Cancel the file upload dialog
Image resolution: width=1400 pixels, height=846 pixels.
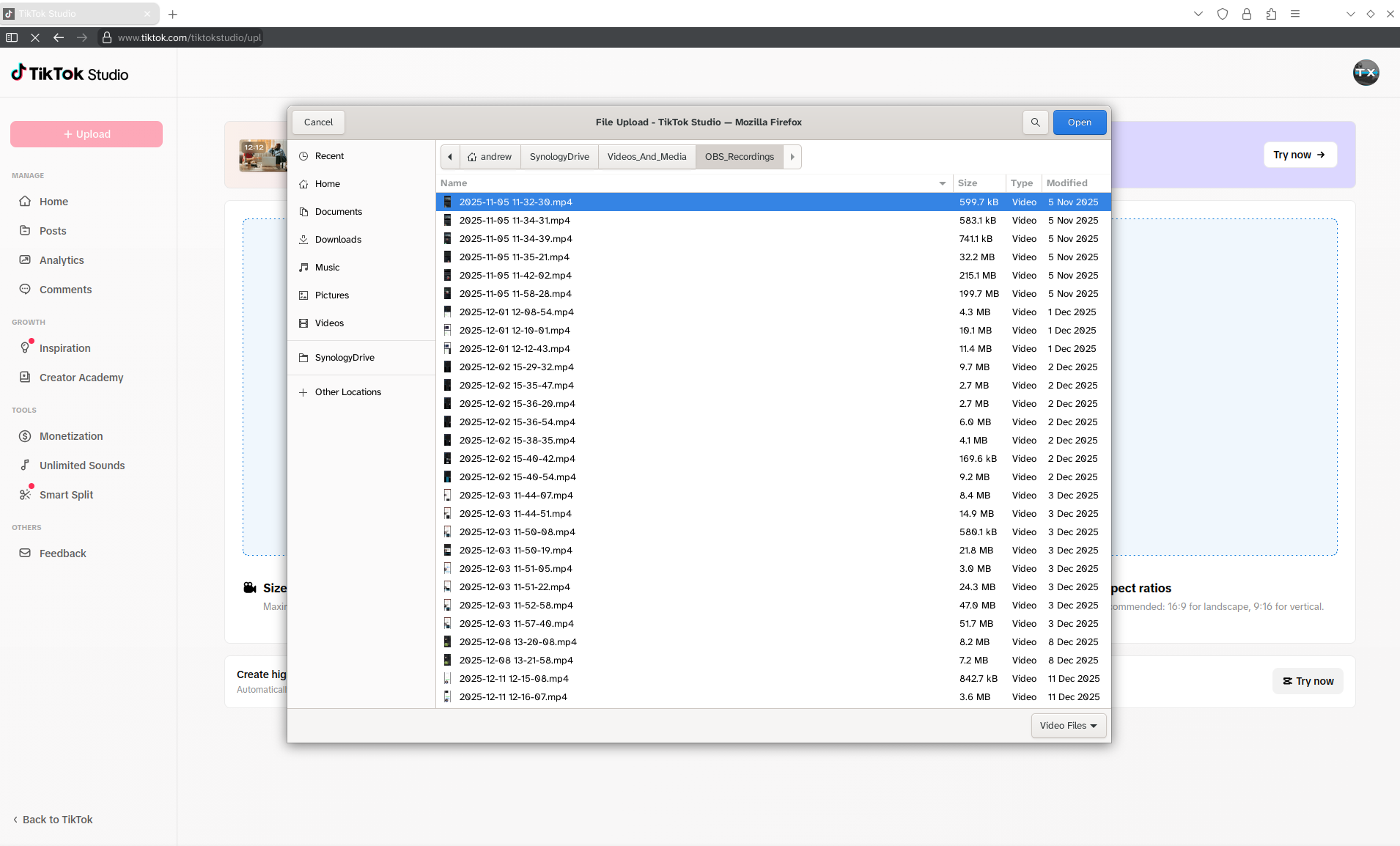point(318,122)
